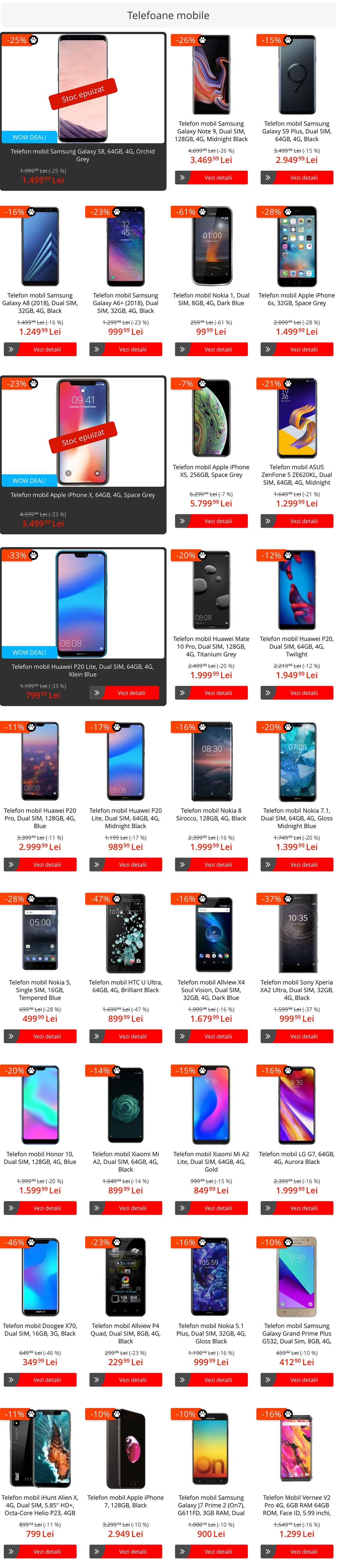Click chevron icon under Nokia 1 product

click(x=181, y=349)
